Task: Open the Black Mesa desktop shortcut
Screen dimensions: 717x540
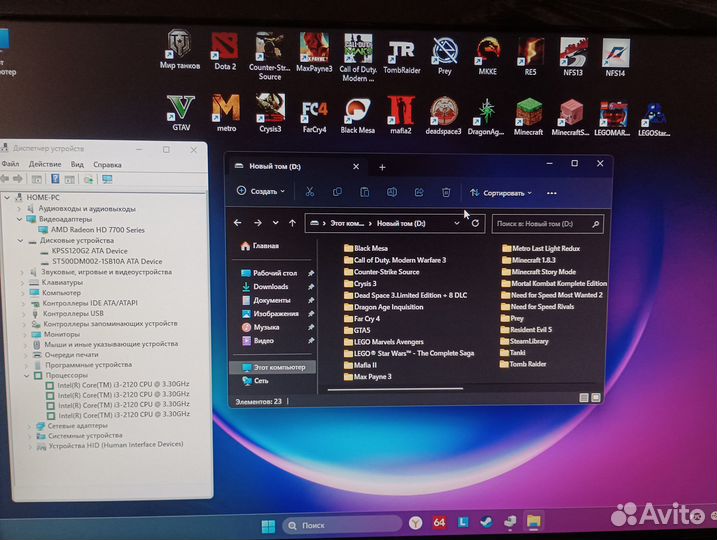Action: [x=357, y=111]
